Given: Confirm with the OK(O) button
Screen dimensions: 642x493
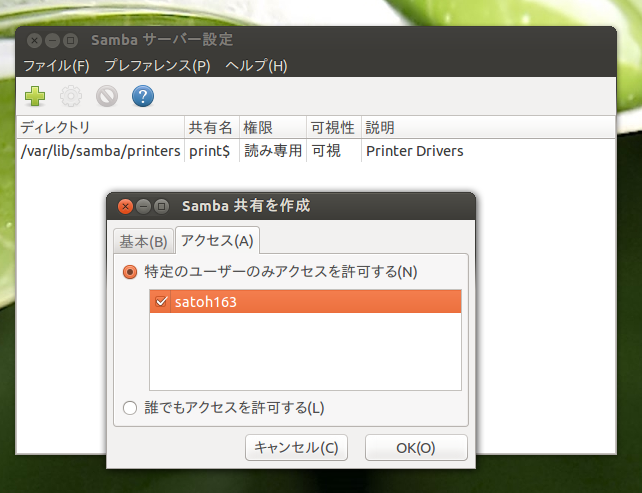Looking at the screenshot, I should coord(416,448).
